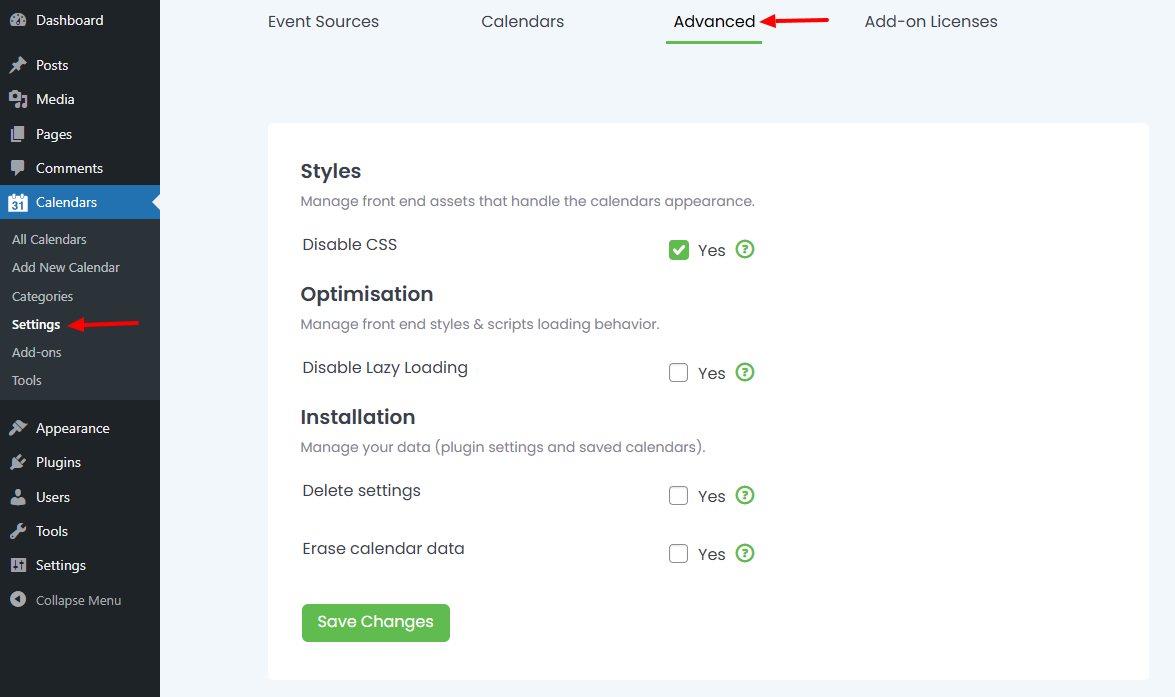Expand the Users menu item
This screenshot has height=697, width=1175.
click(x=52, y=497)
